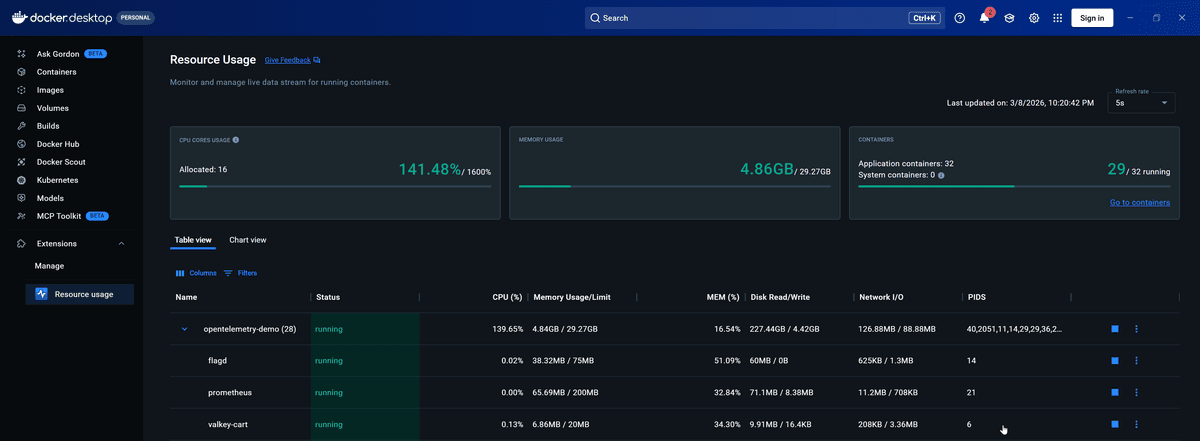Focus the Search field

[x=764, y=18]
